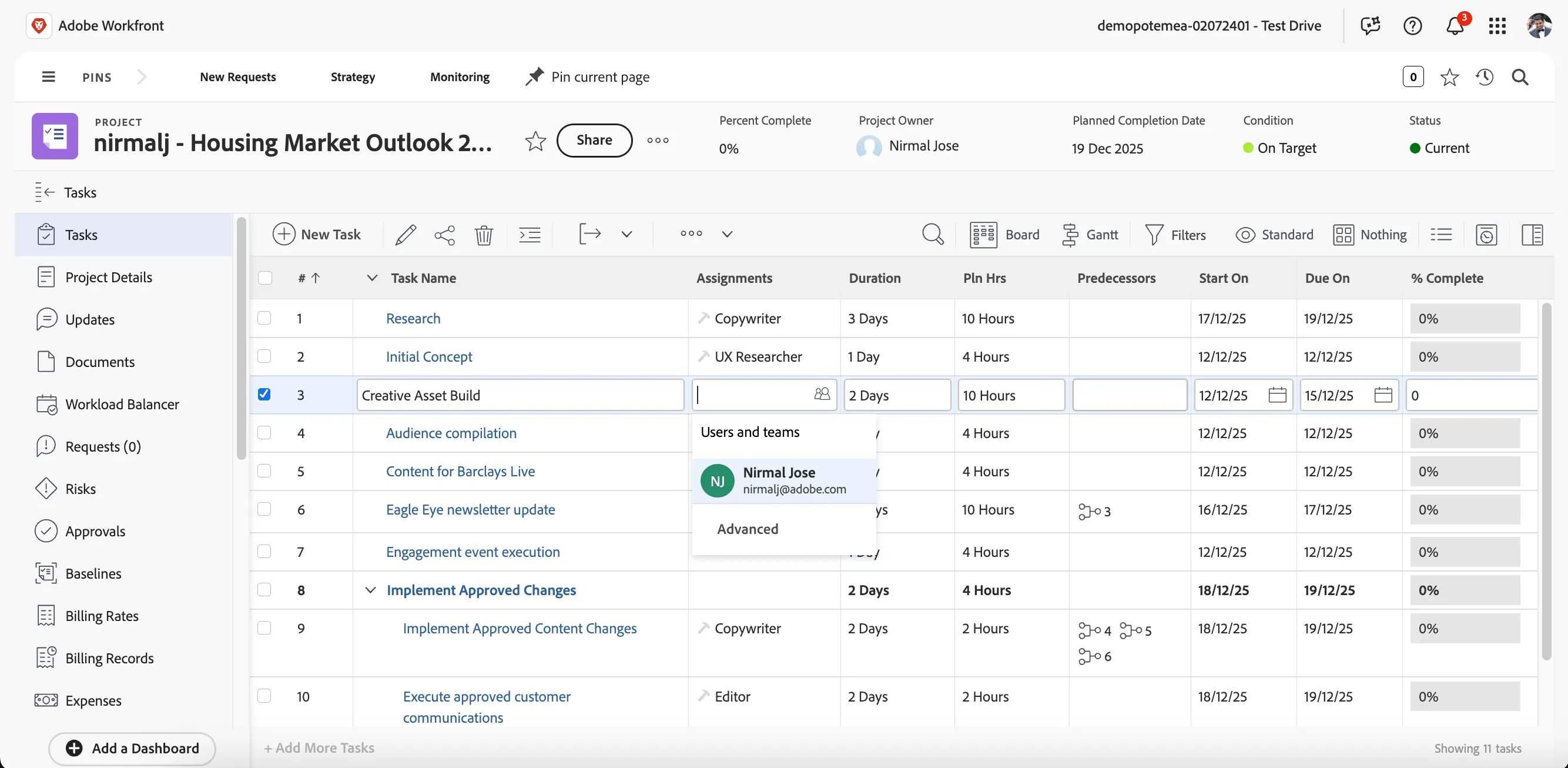Click the indent task icon

click(x=530, y=235)
